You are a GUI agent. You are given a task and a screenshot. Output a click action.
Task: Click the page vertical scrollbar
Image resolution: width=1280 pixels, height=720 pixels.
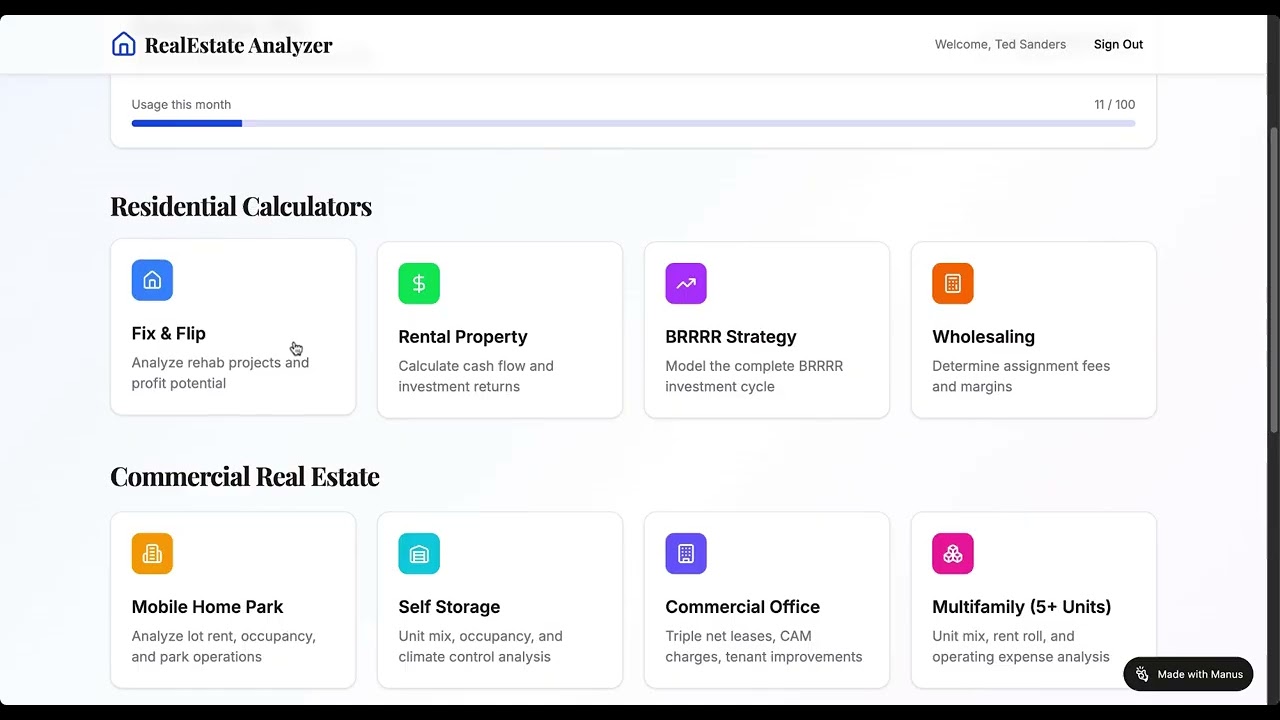click(x=1273, y=280)
